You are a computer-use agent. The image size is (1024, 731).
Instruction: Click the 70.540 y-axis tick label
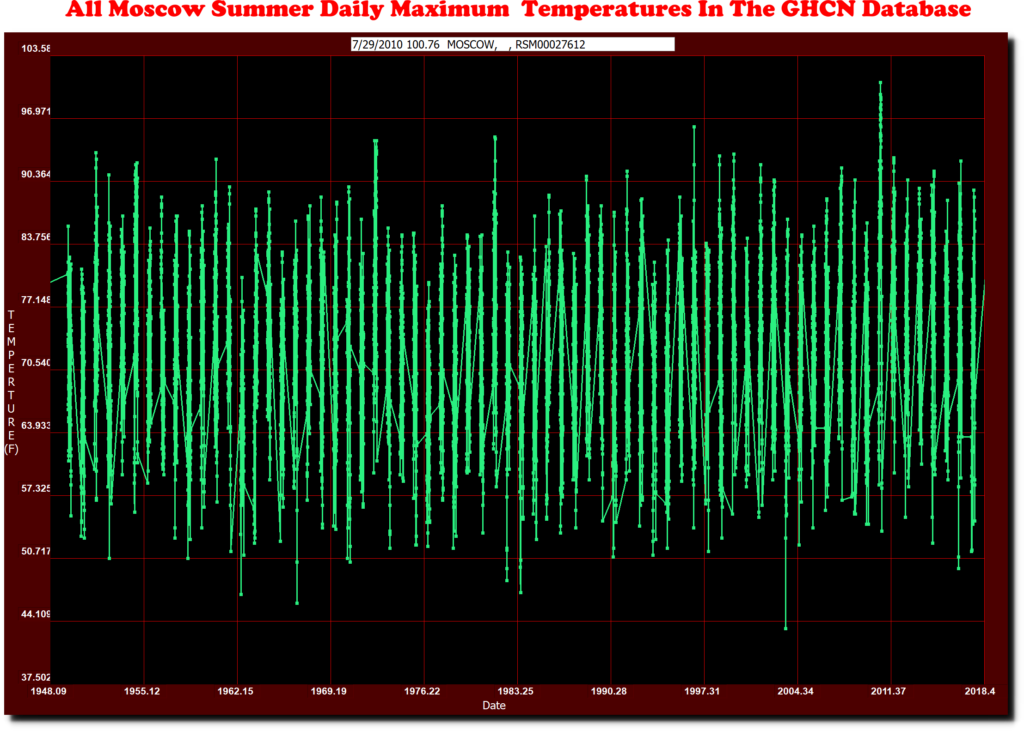[x=35, y=363]
